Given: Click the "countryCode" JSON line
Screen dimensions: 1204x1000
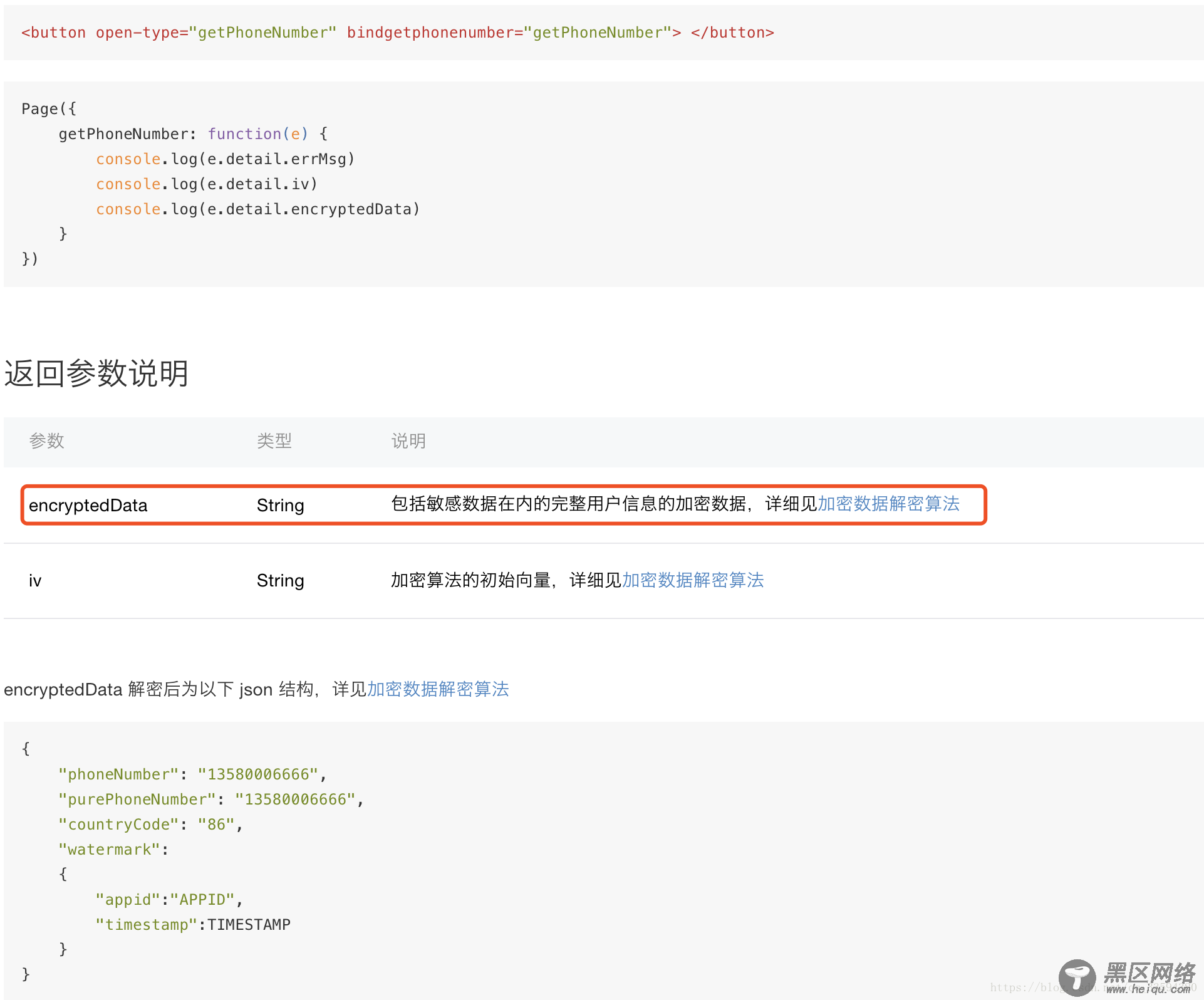Looking at the screenshot, I should [150, 825].
